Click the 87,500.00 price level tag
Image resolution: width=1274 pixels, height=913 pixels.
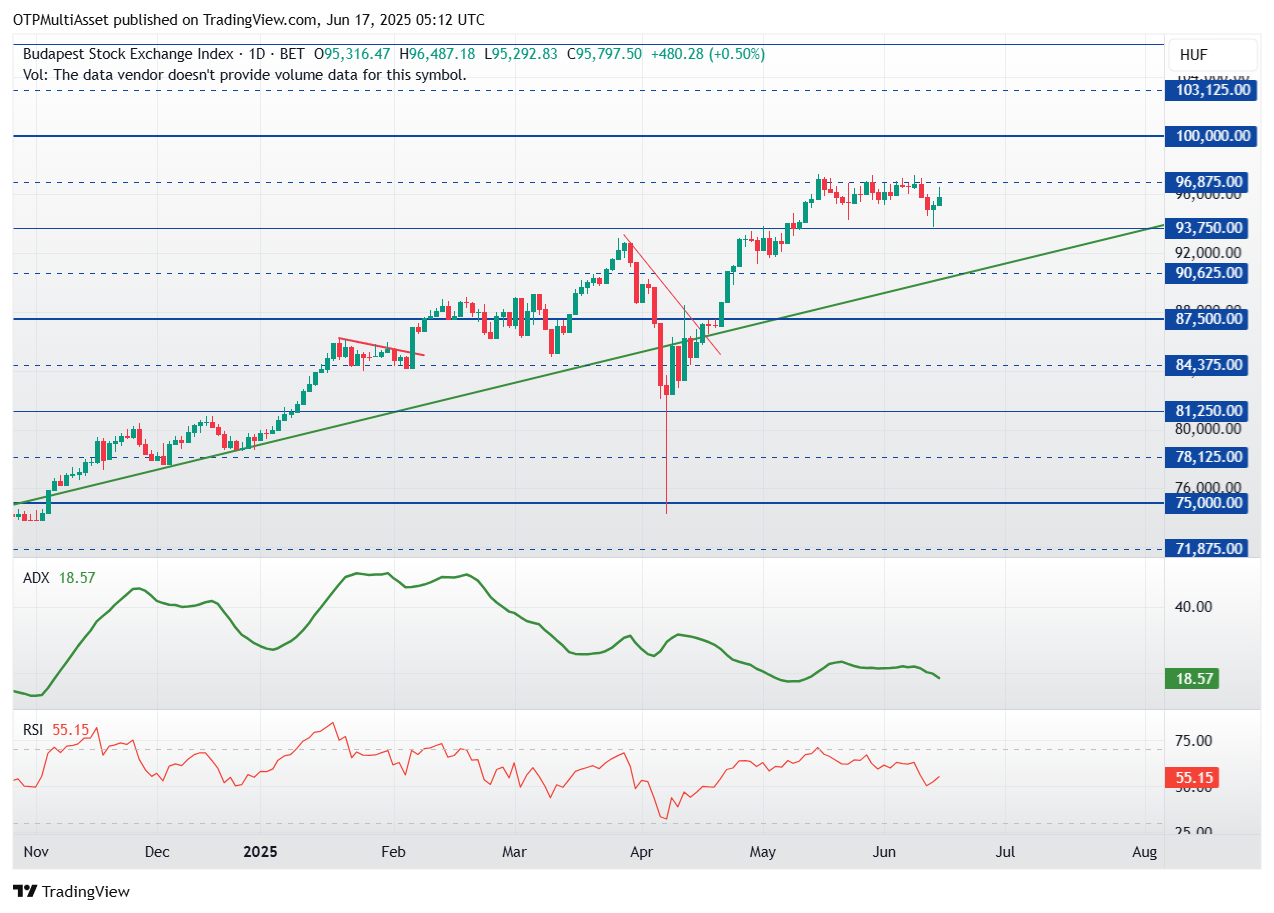(x=1209, y=319)
